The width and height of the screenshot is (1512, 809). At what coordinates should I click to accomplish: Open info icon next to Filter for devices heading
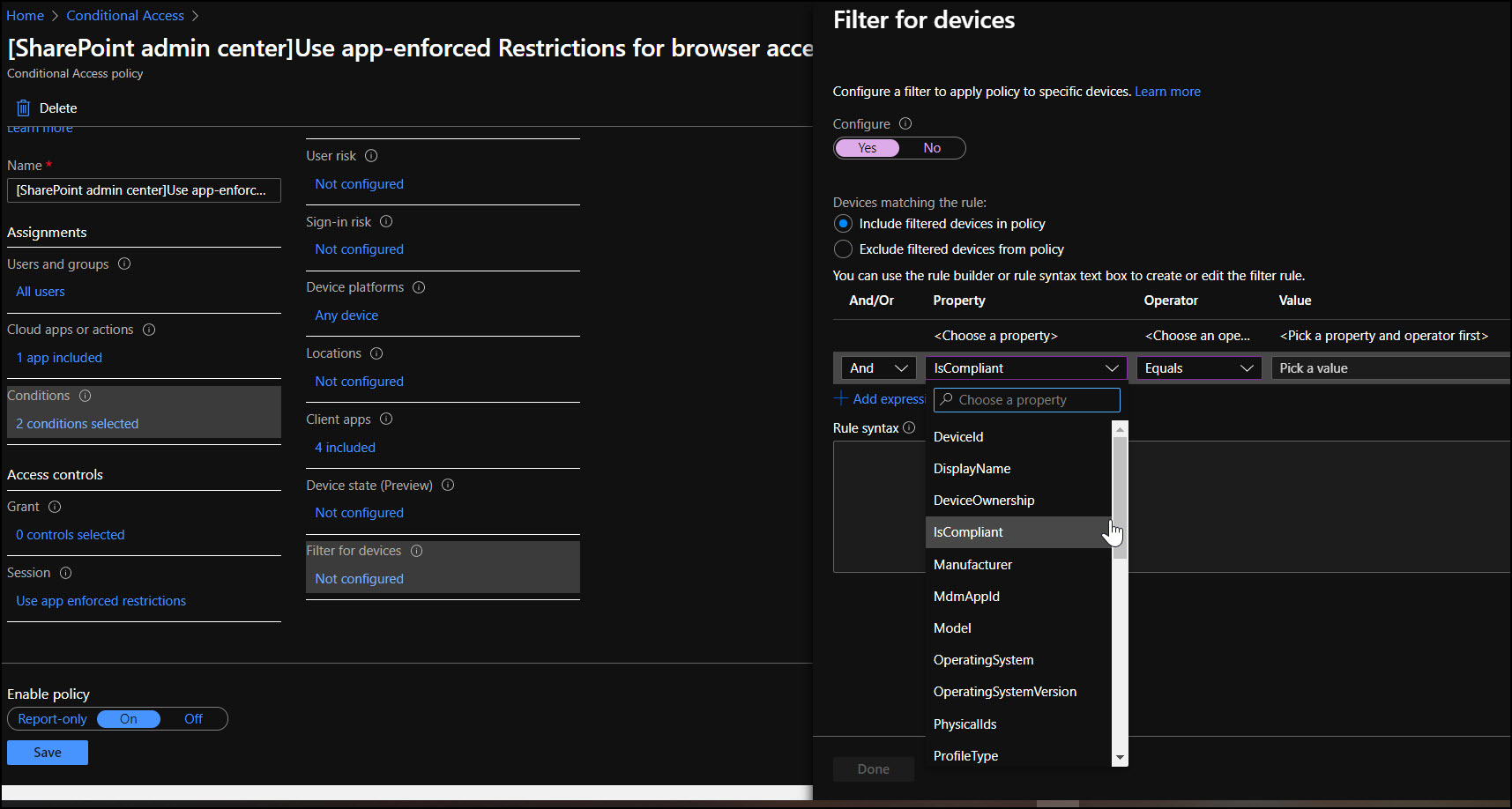click(x=417, y=551)
